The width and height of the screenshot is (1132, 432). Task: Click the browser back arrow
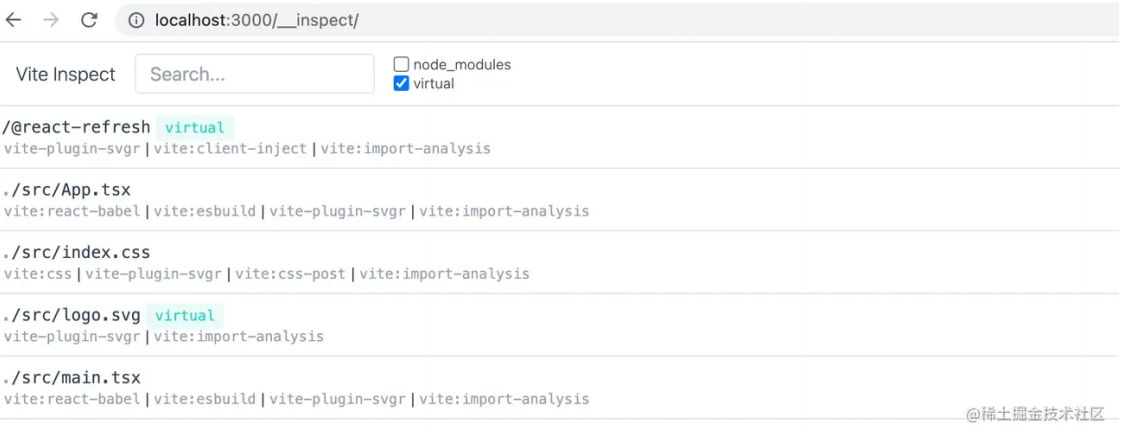tap(14, 20)
